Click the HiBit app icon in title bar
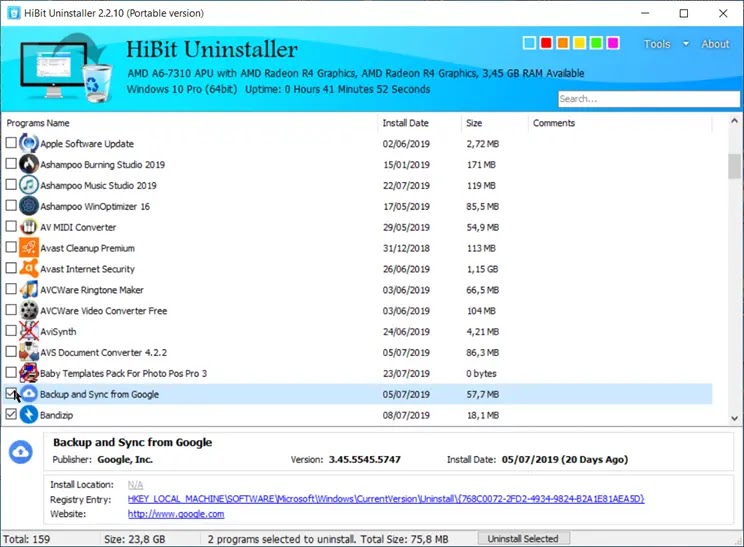This screenshot has height=547, width=744. 14,13
